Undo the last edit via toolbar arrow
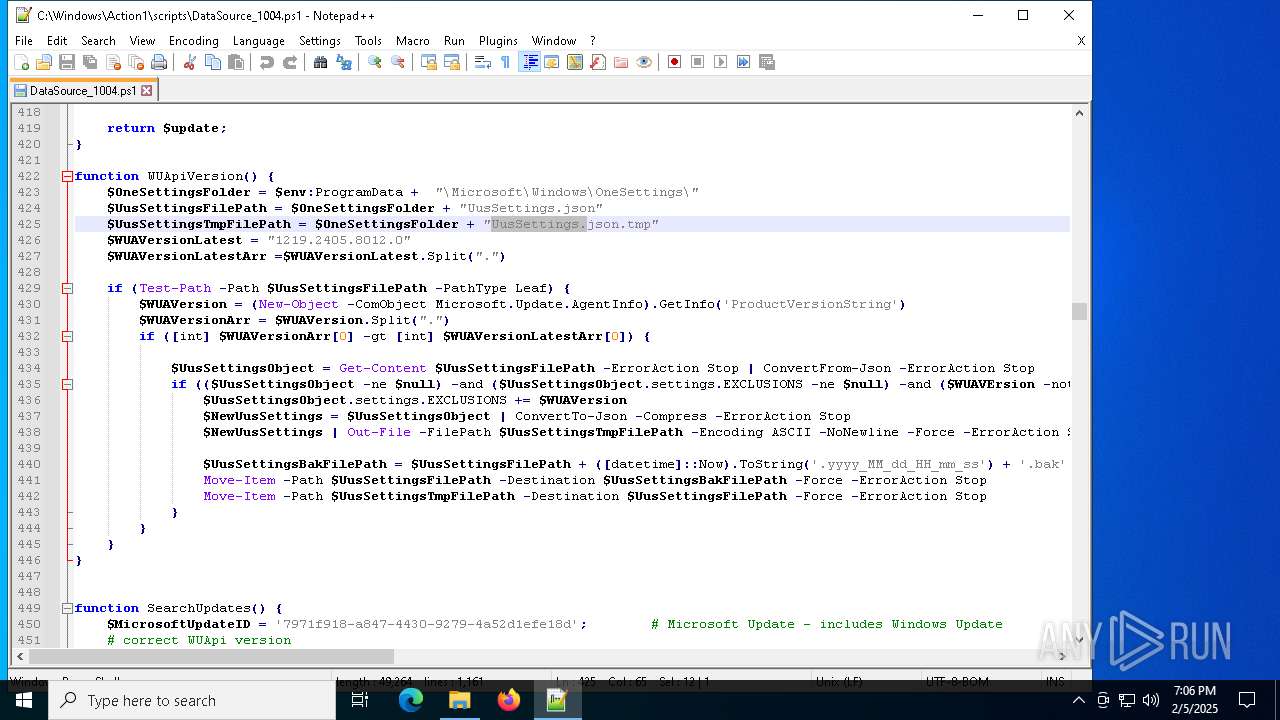Viewport: 1280px width, 720px height. click(266, 62)
